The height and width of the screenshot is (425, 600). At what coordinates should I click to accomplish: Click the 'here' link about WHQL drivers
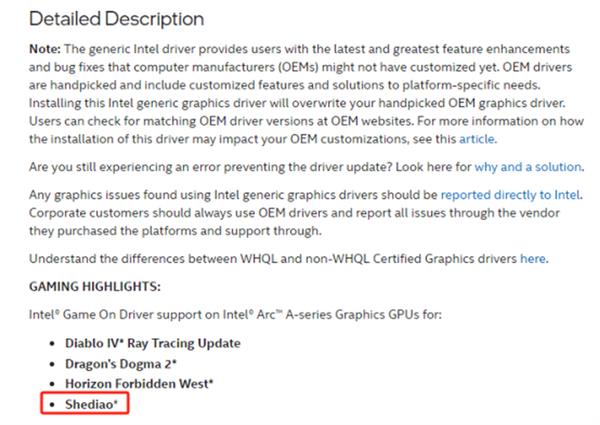(533, 259)
